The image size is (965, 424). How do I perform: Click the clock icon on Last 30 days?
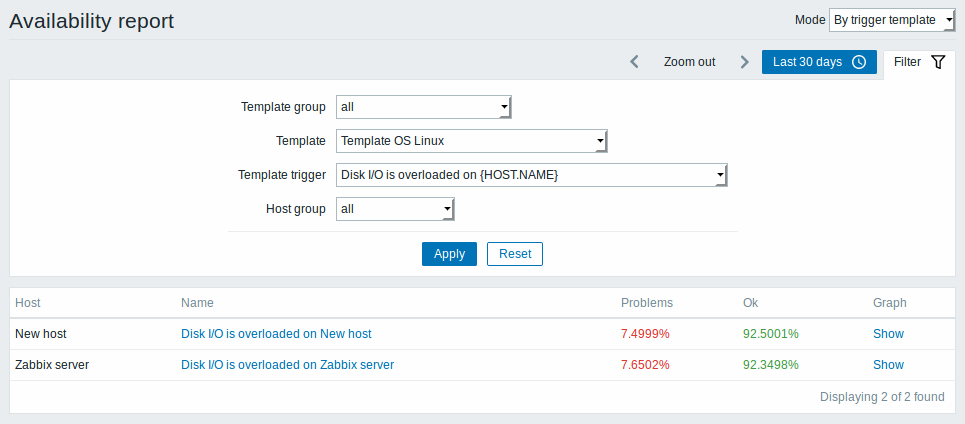point(859,62)
